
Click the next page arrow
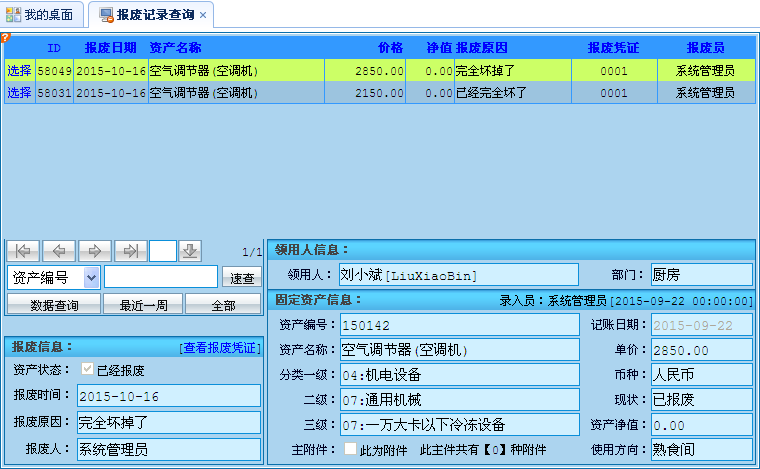(x=95, y=251)
